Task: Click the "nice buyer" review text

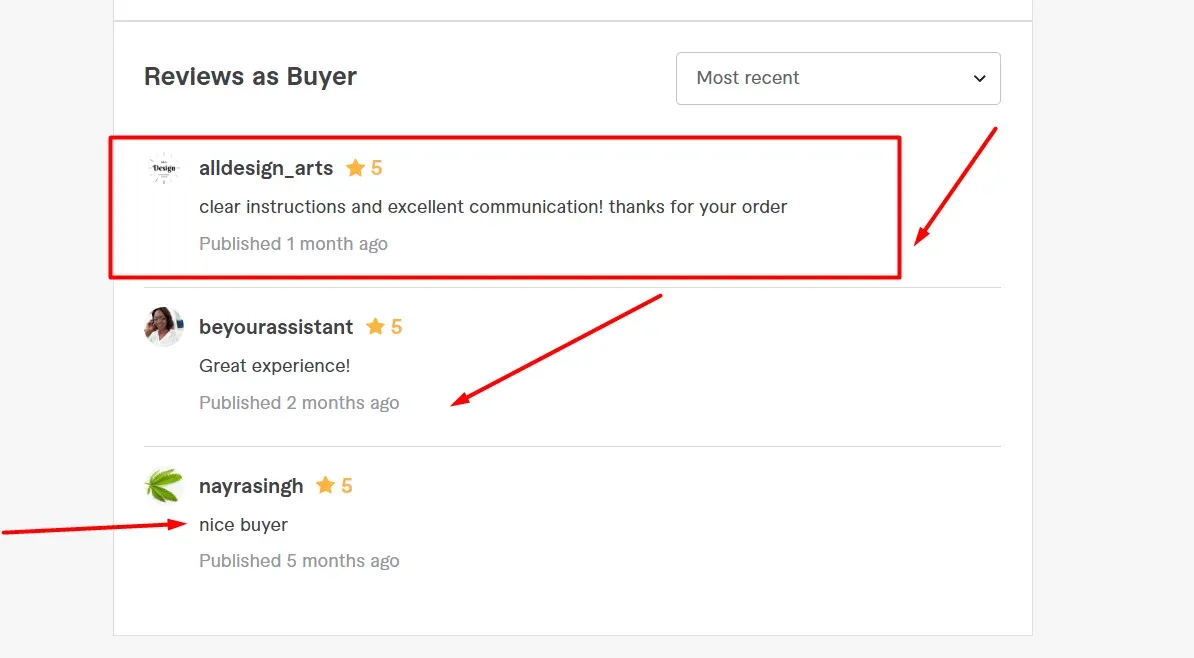Action: click(243, 525)
